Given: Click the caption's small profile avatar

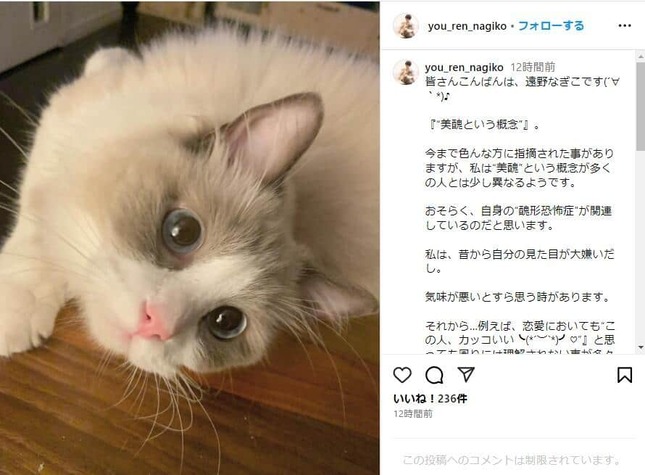Looking at the screenshot, I should coord(406,72).
